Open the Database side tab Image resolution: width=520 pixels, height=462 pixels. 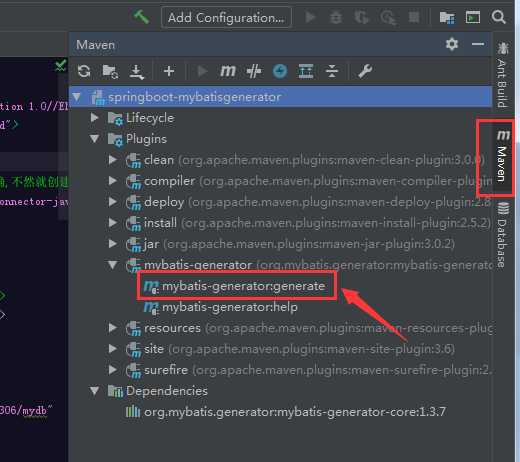tap(502, 234)
